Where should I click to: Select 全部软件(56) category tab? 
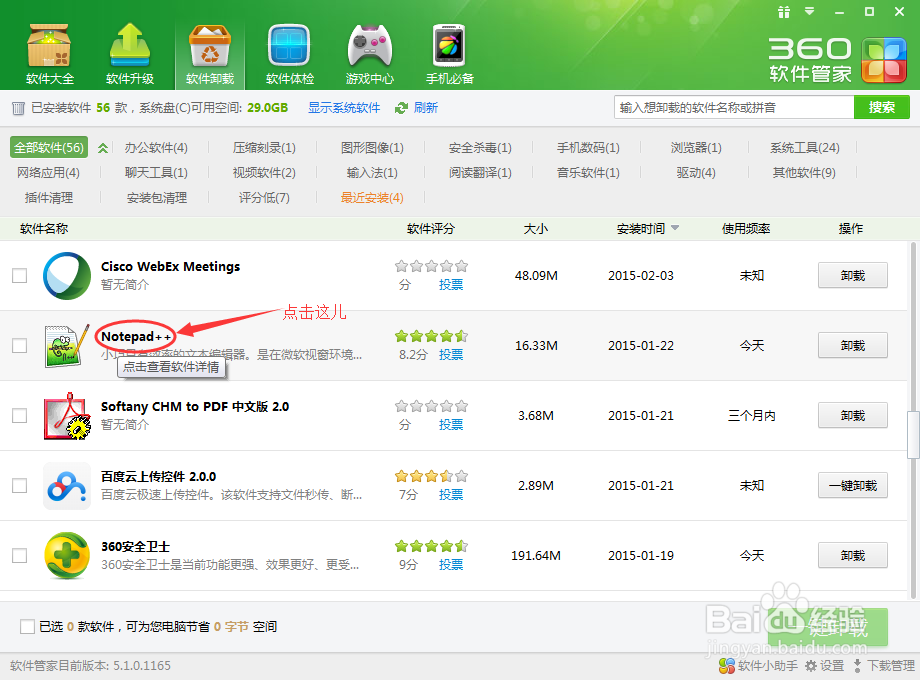(x=49, y=147)
